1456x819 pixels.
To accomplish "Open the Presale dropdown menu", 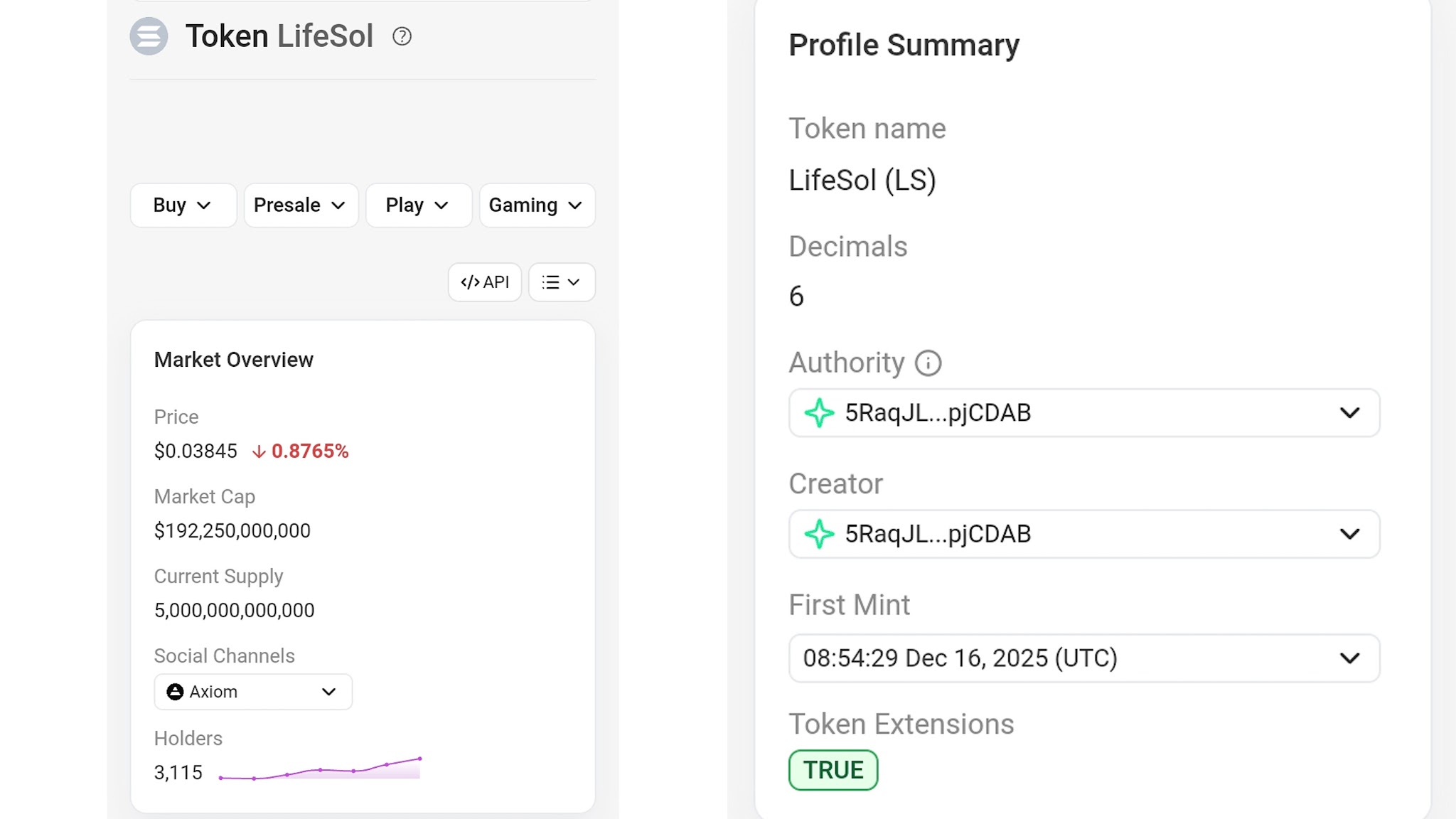I will (x=300, y=205).
